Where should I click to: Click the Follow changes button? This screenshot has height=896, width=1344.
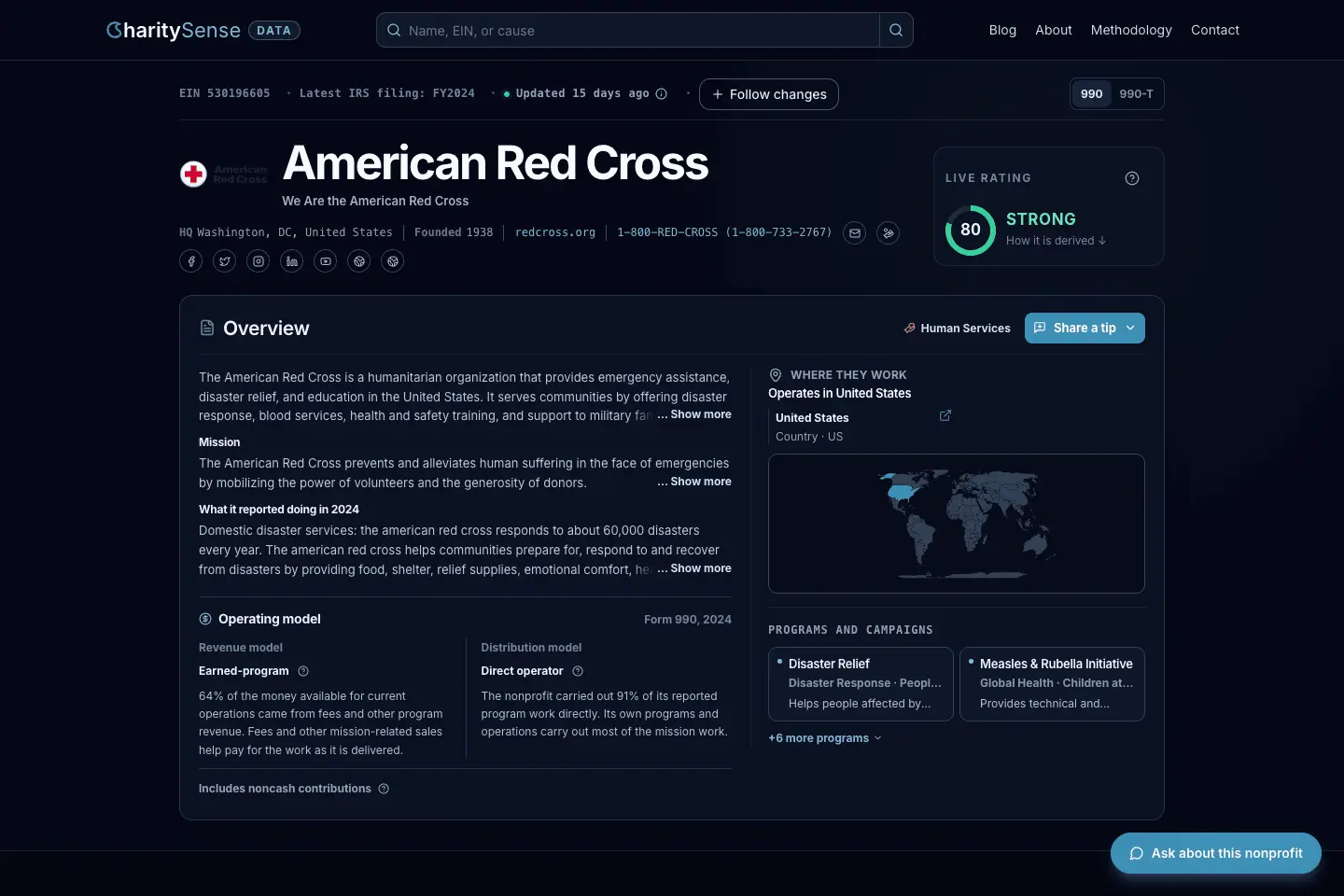(769, 94)
